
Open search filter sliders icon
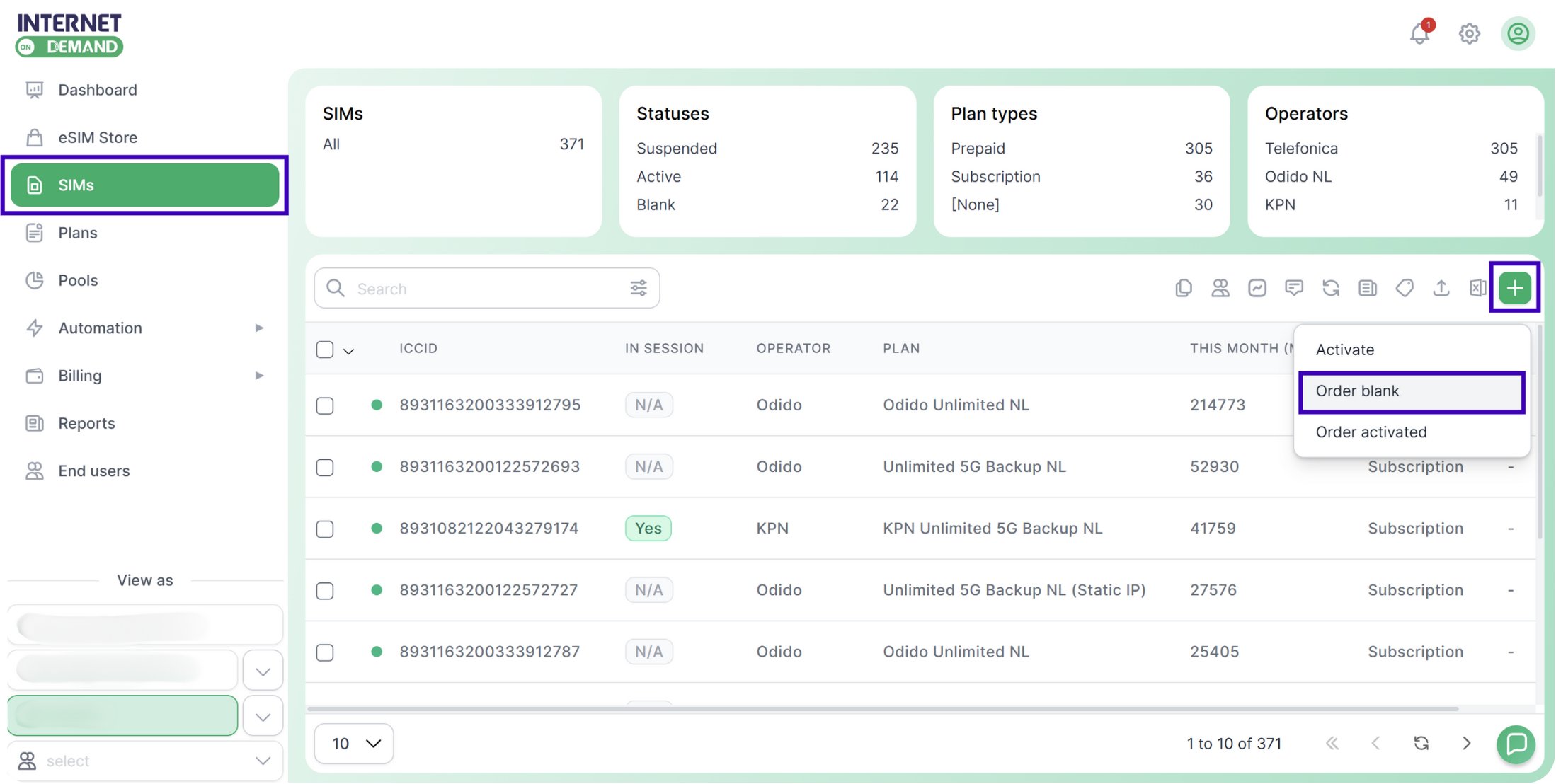coord(639,288)
